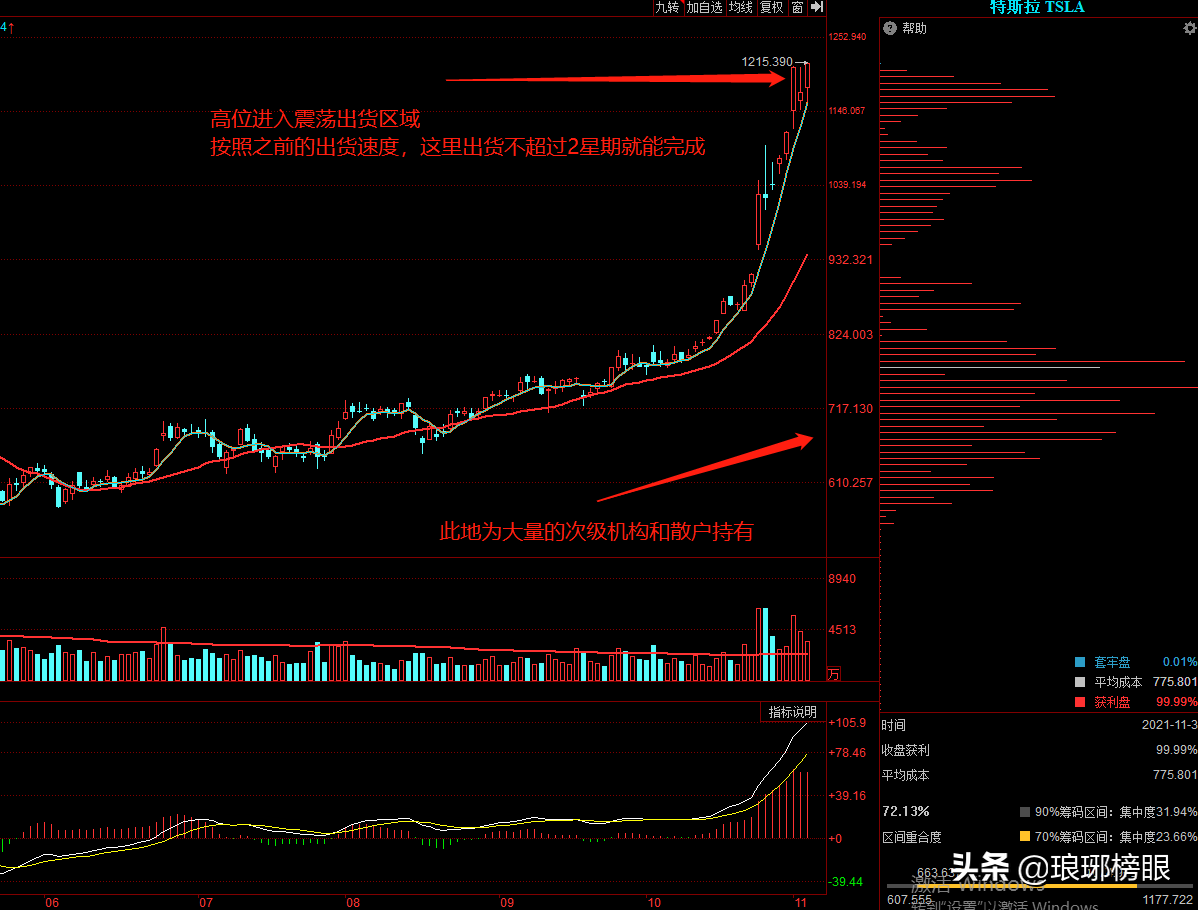Click the 4513 volume axis label

(842, 630)
